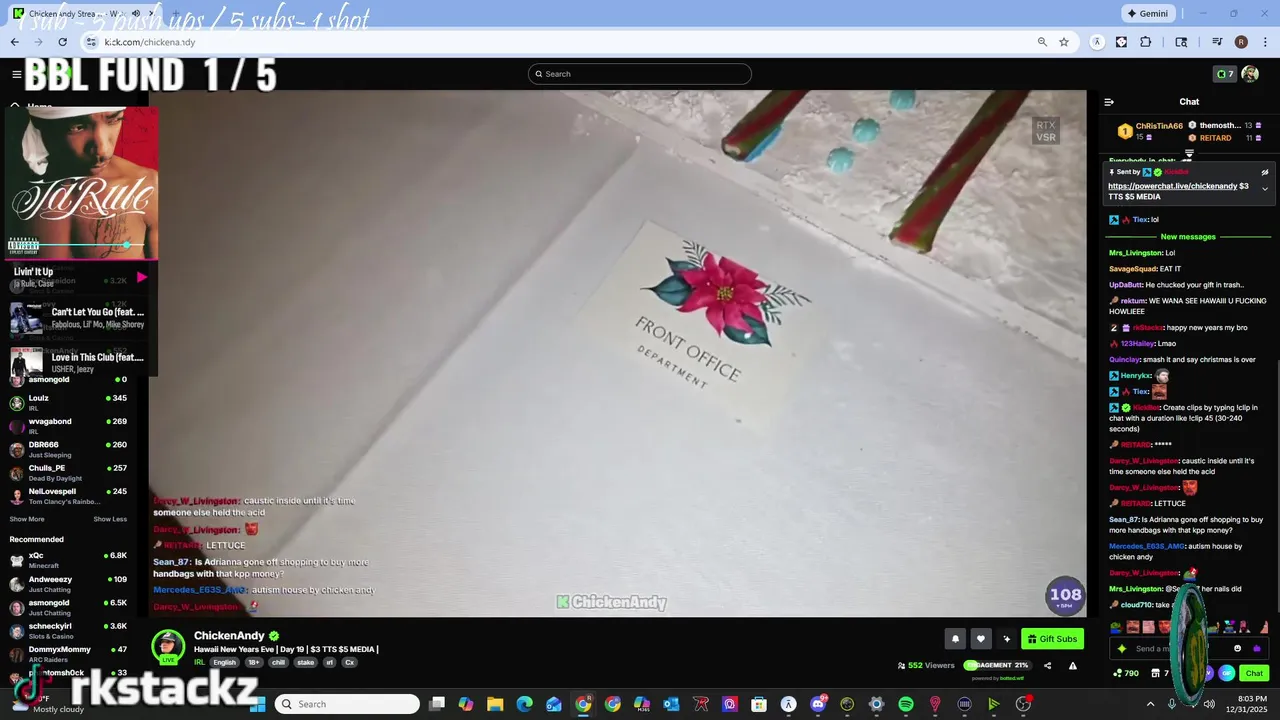Seek the Livin' It Up progress bar
1280x720 pixels.
[x=82, y=246]
